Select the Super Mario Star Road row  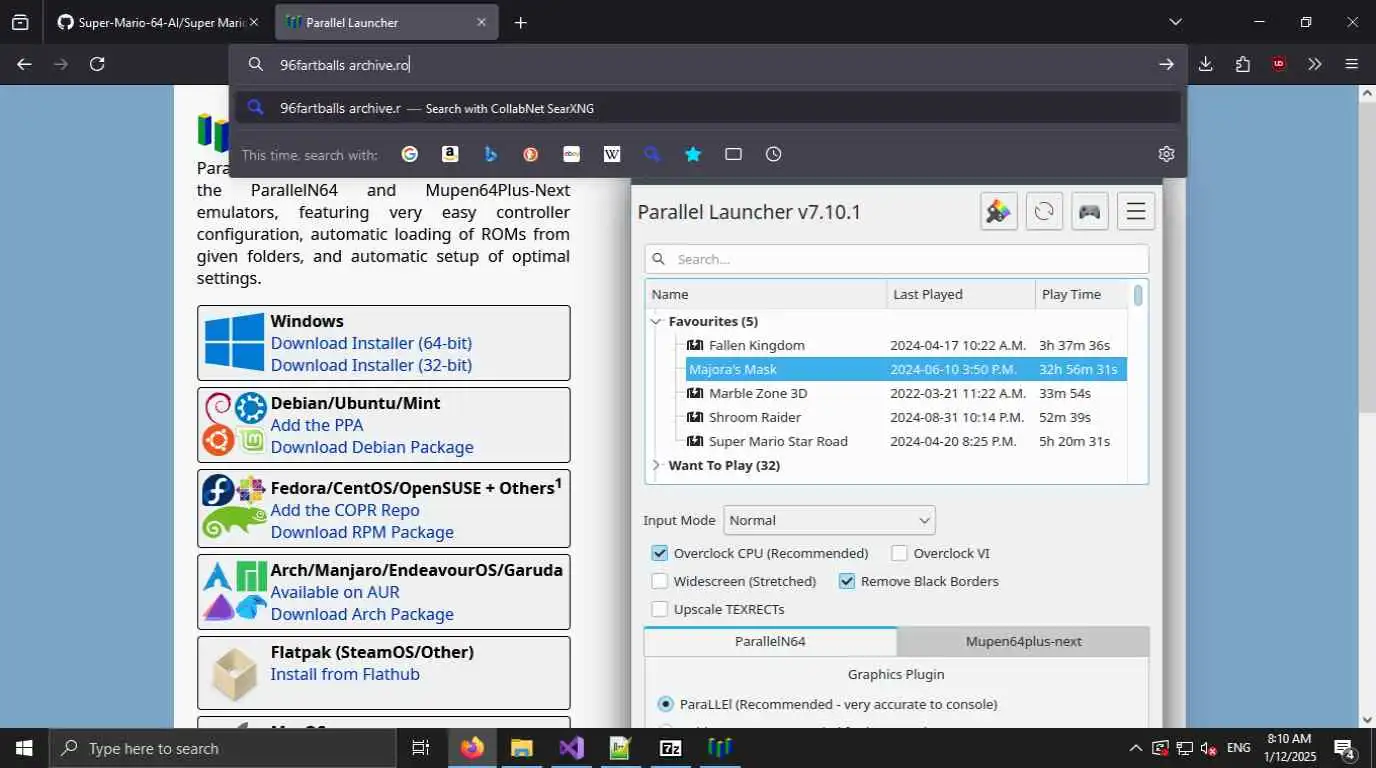tap(906, 441)
